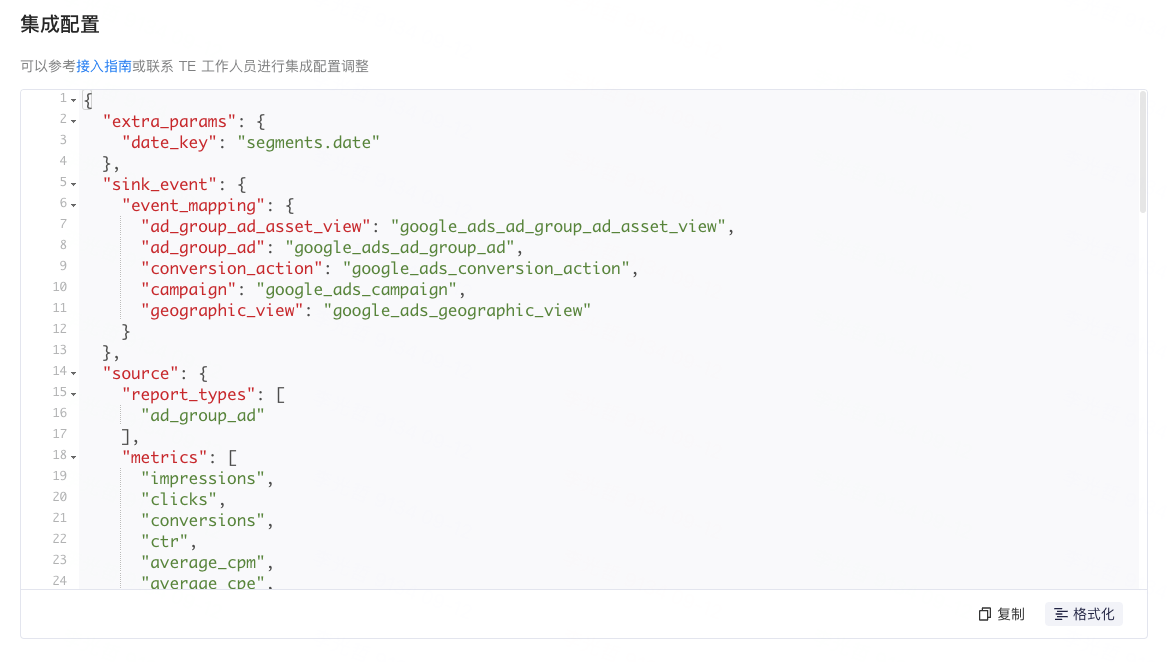Image resolution: width=1168 pixels, height=662 pixels.
Task: Collapse the root object fold arrow on line 1
Action: pyautogui.click(x=74, y=100)
